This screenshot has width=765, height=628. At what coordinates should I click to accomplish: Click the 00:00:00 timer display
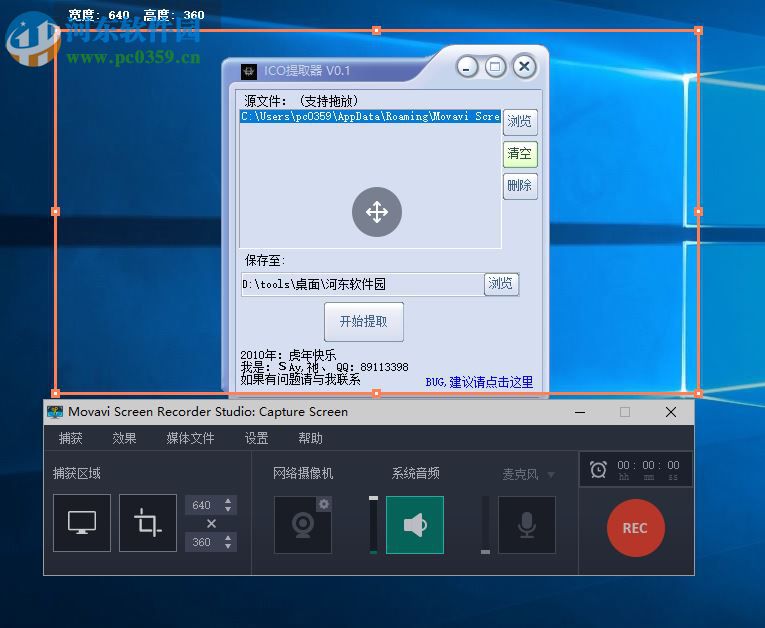648,469
